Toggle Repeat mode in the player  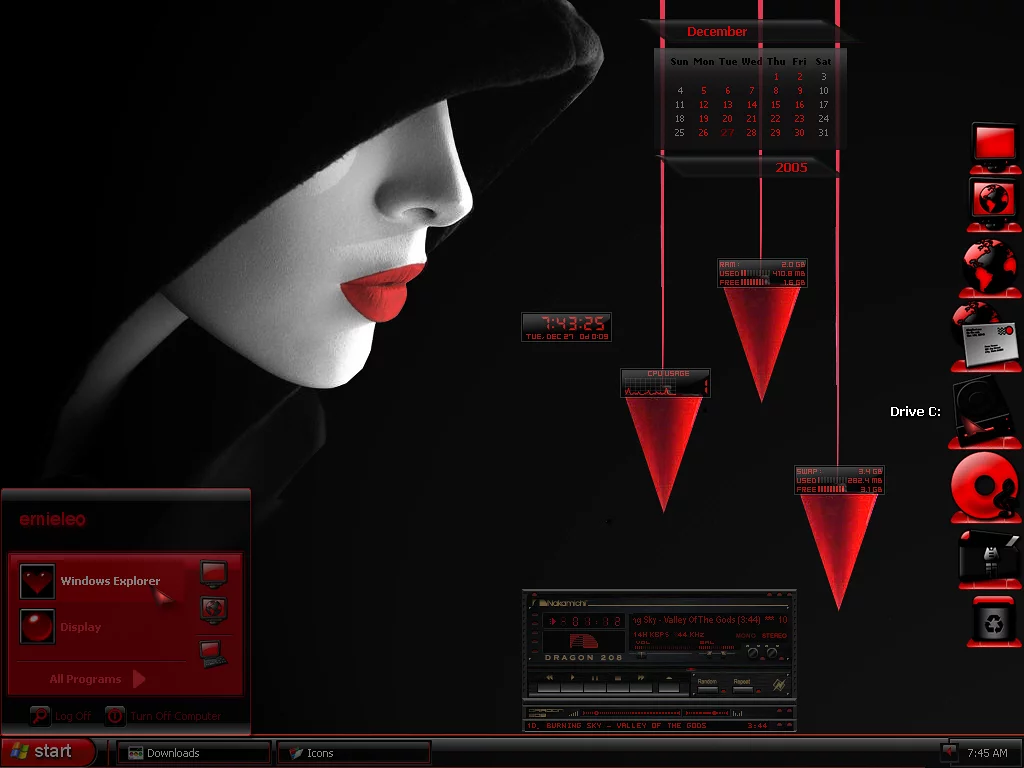(x=742, y=688)
